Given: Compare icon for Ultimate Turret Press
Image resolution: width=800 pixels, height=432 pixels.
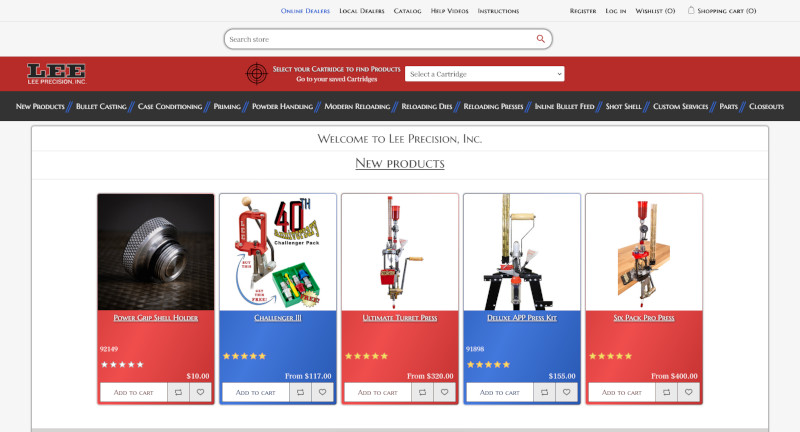Looking at the screenshot, I should point(422,392).
